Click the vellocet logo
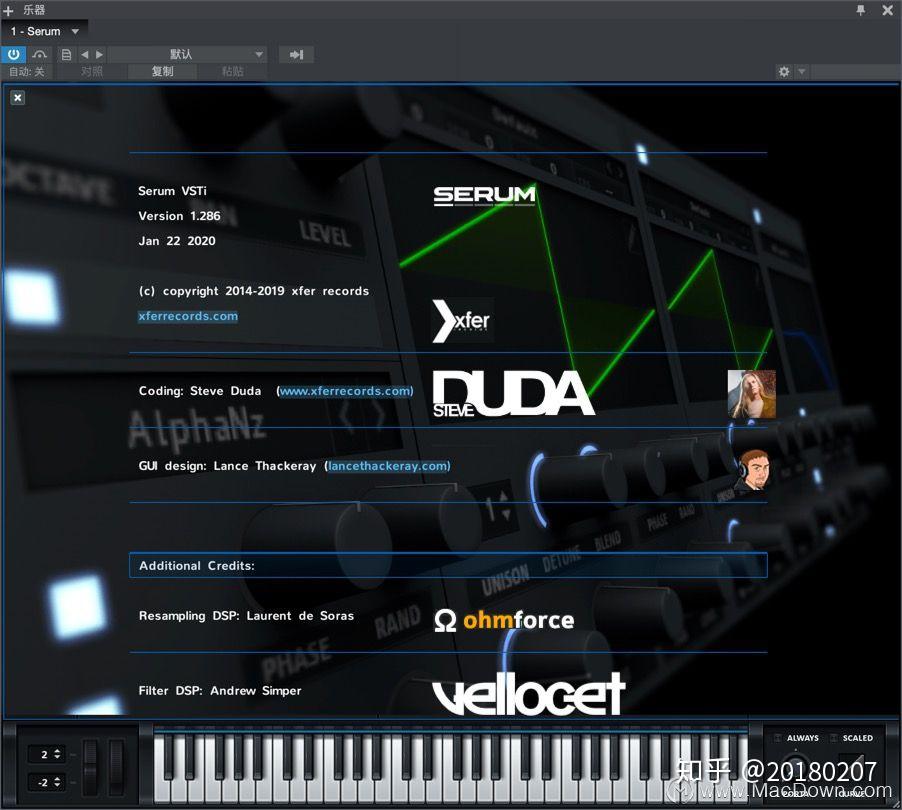 click(528, 694)
